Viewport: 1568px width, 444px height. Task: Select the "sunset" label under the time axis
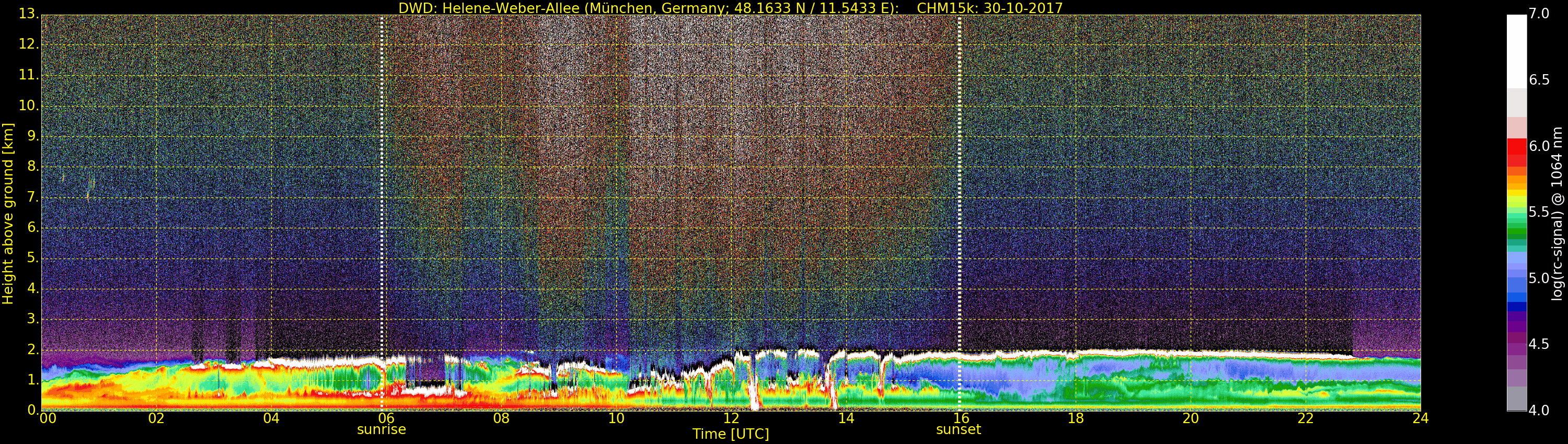958,429
